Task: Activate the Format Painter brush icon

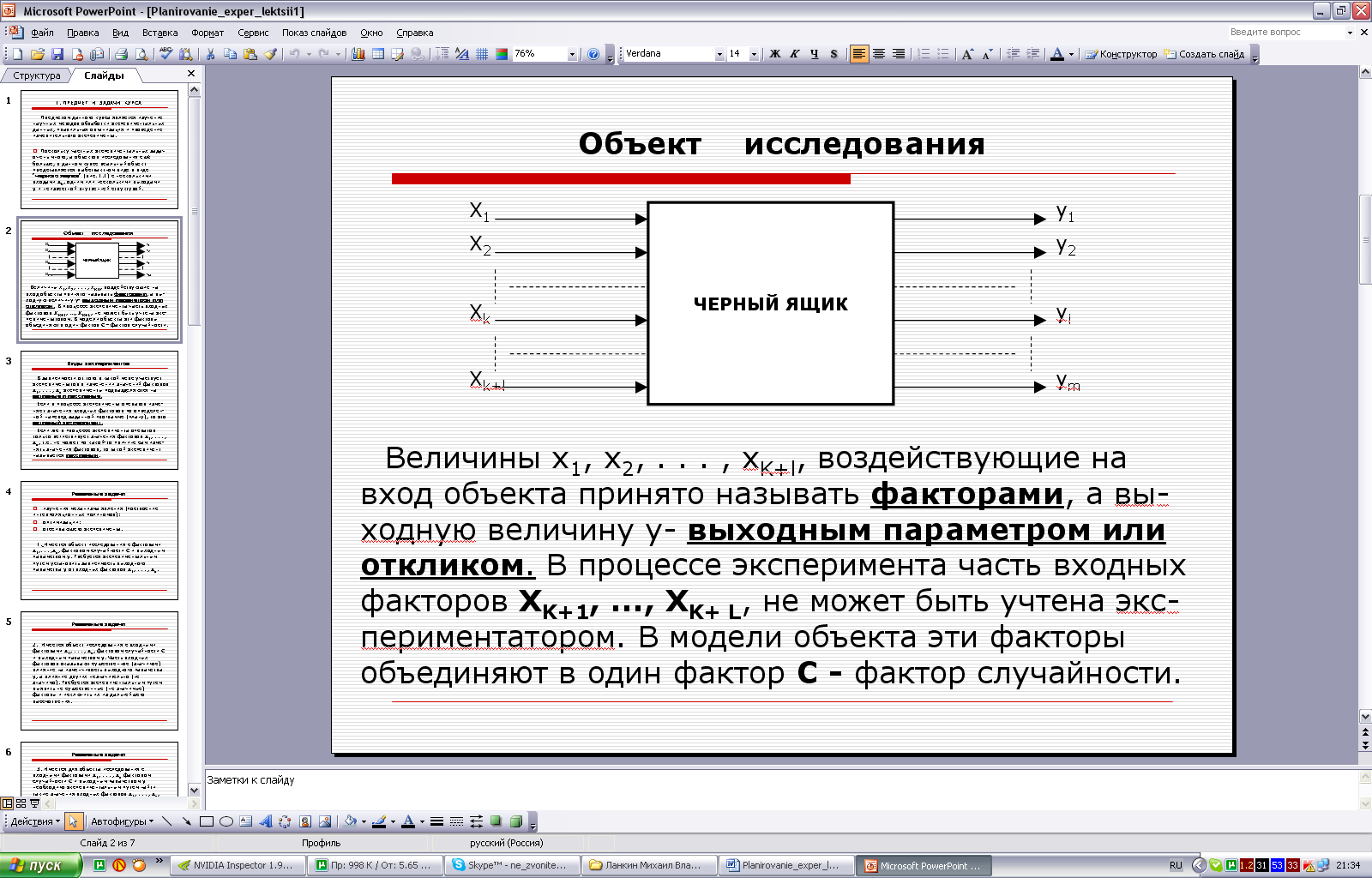Action: tap(270, 54)
